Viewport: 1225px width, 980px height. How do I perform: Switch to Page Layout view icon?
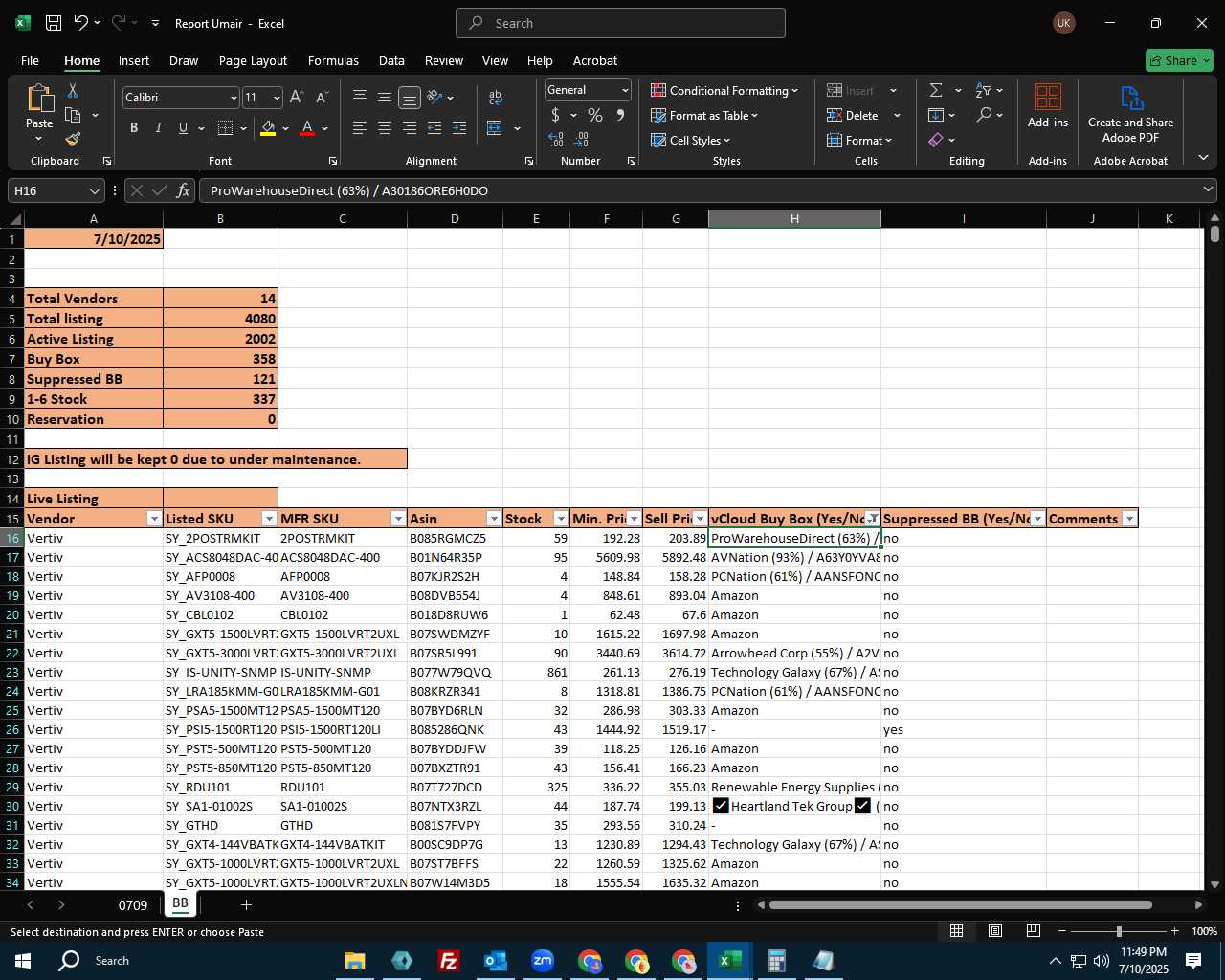tap(995, 931)
